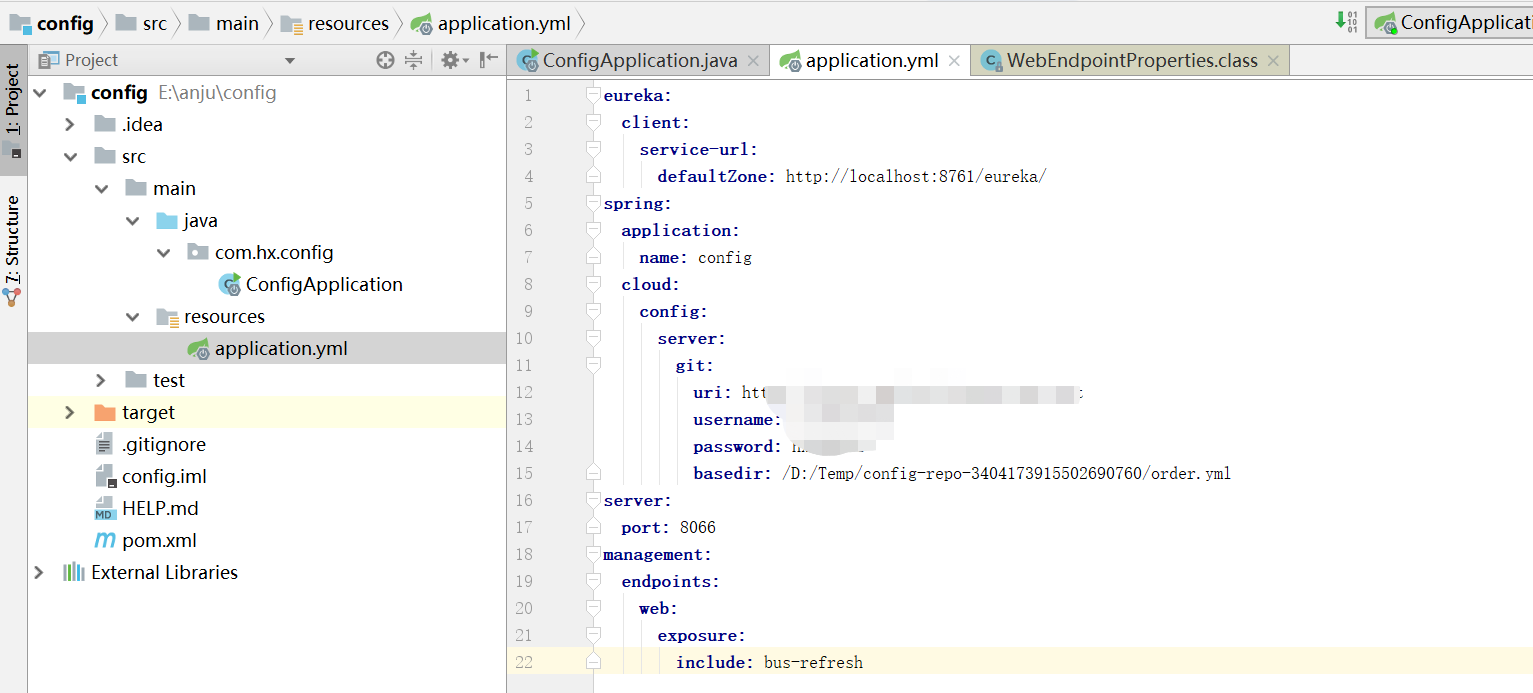Viewport: 1533px width, 693px height.
Task: Click application.yml in the breadcrumb bar
Action: tap(504, 23)
